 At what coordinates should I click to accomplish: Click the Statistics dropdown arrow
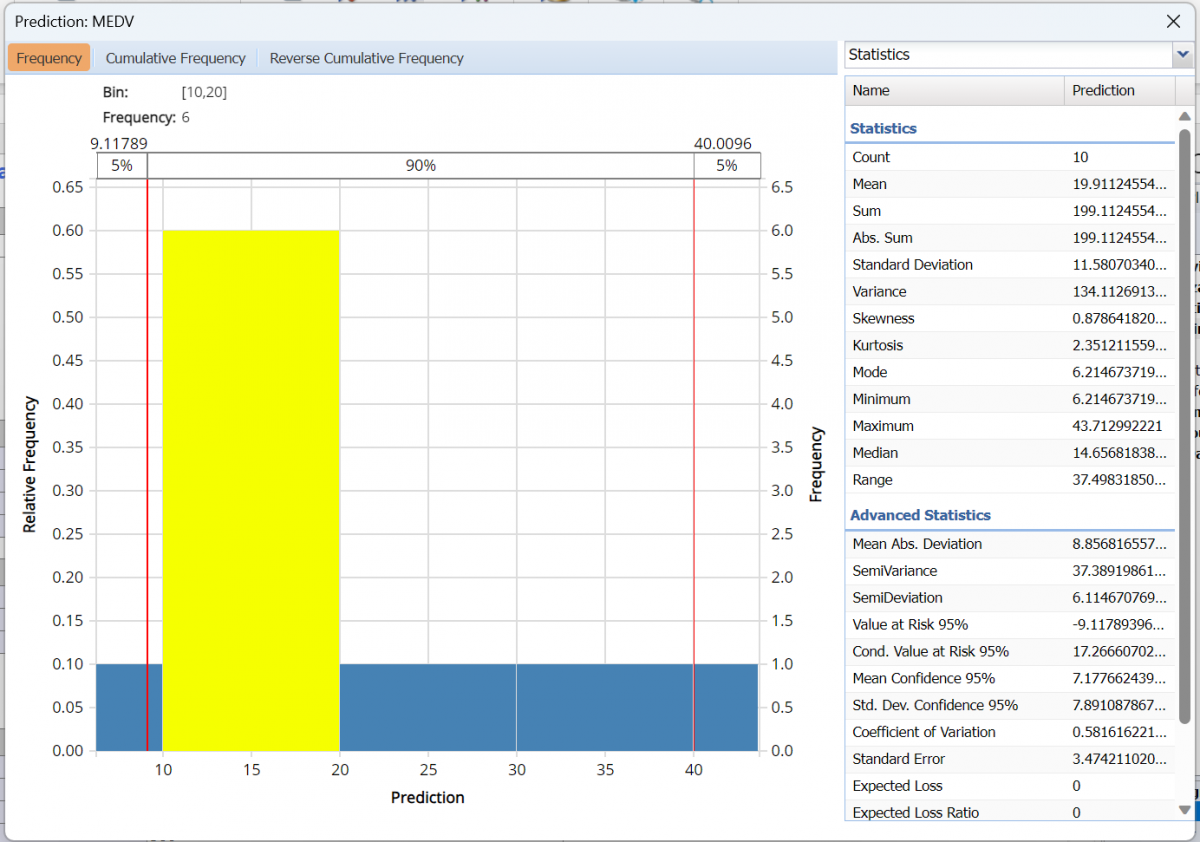(x=1183, y=55)
